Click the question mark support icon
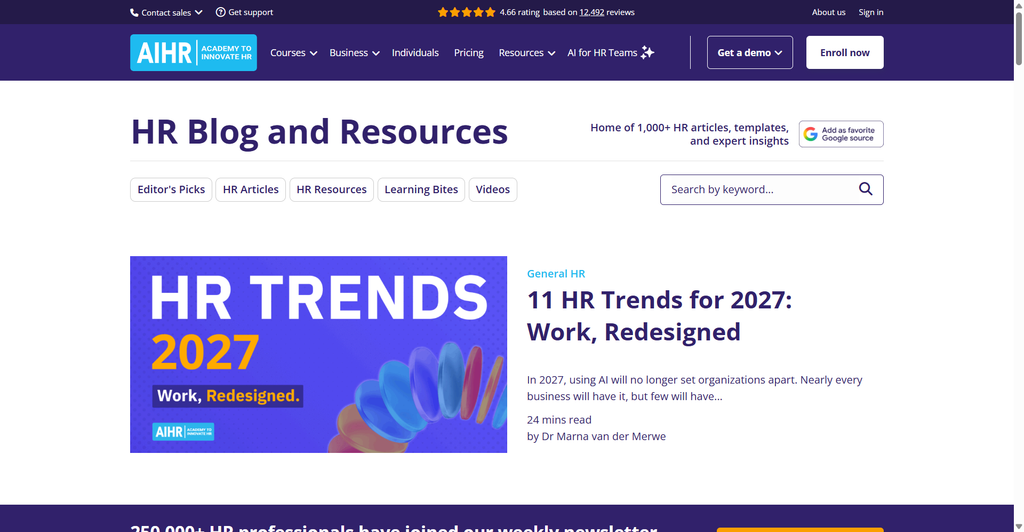The image size is (1024, 532). coord(221,12)
